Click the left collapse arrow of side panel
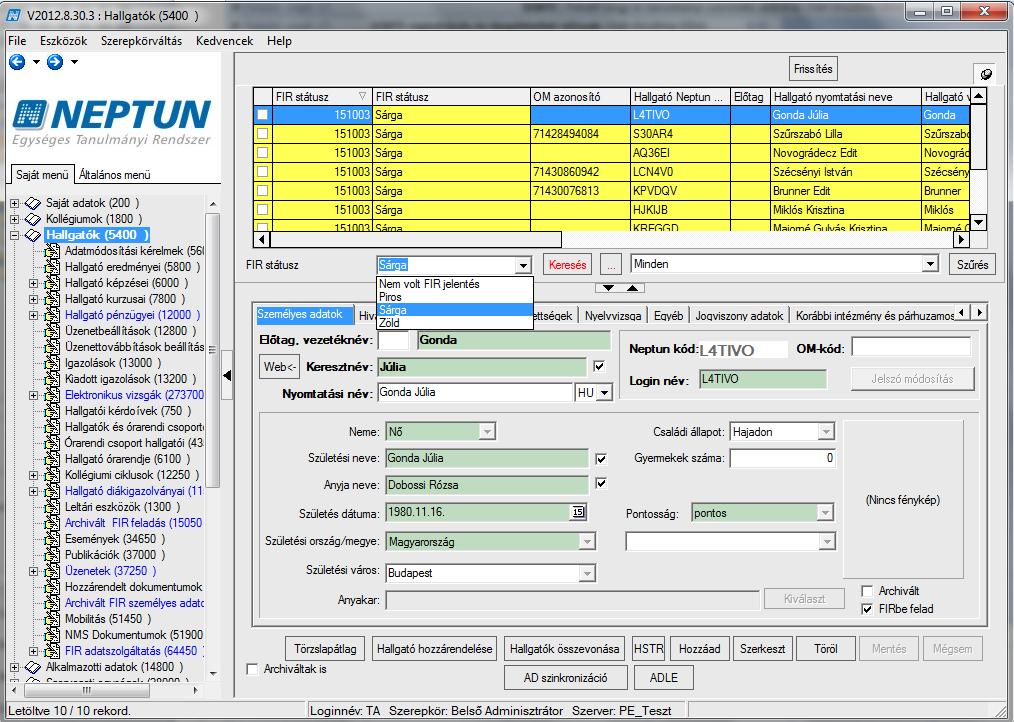 click(227, 375)
